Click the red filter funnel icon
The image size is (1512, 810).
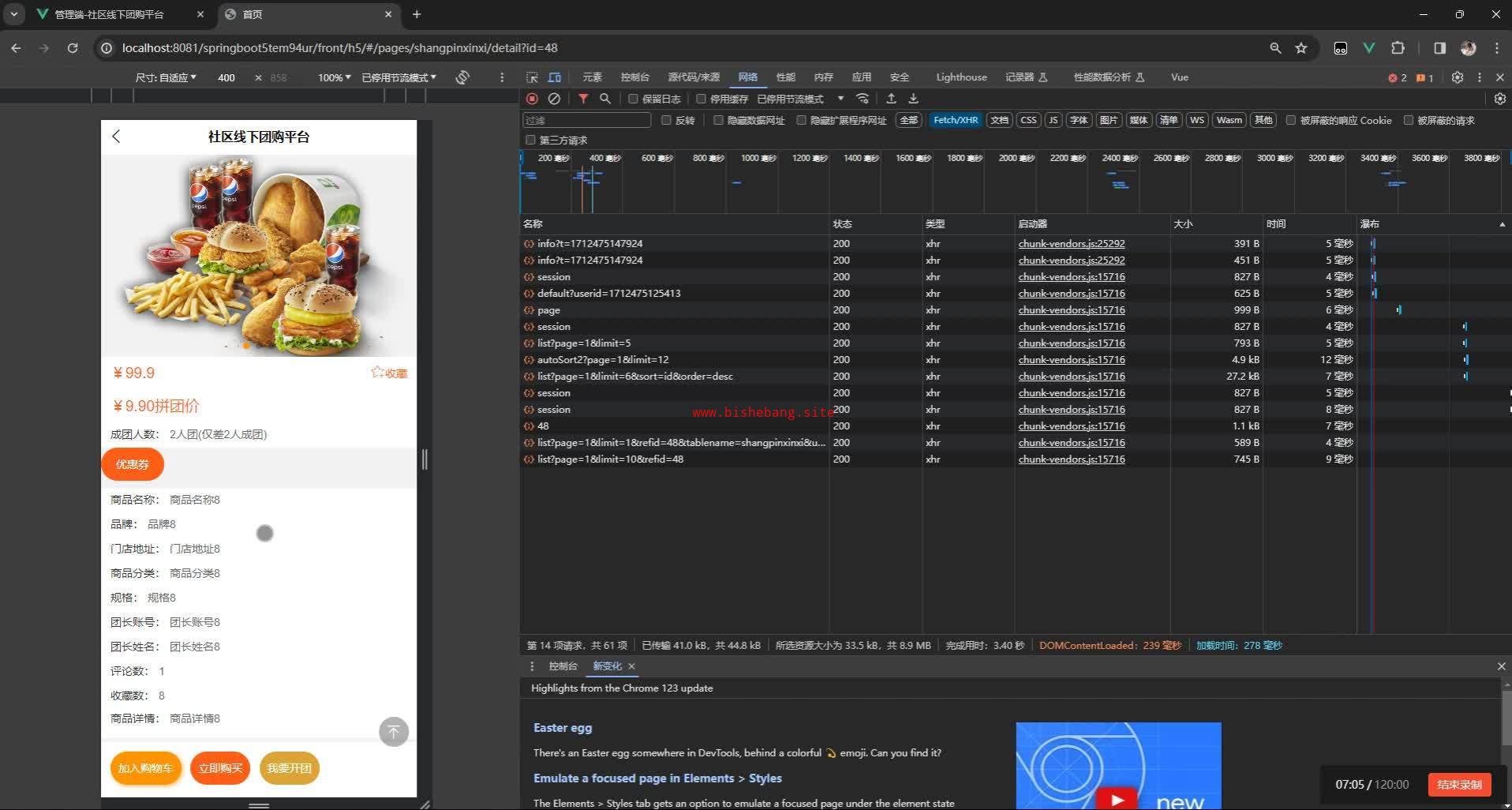tap(582, 99)
